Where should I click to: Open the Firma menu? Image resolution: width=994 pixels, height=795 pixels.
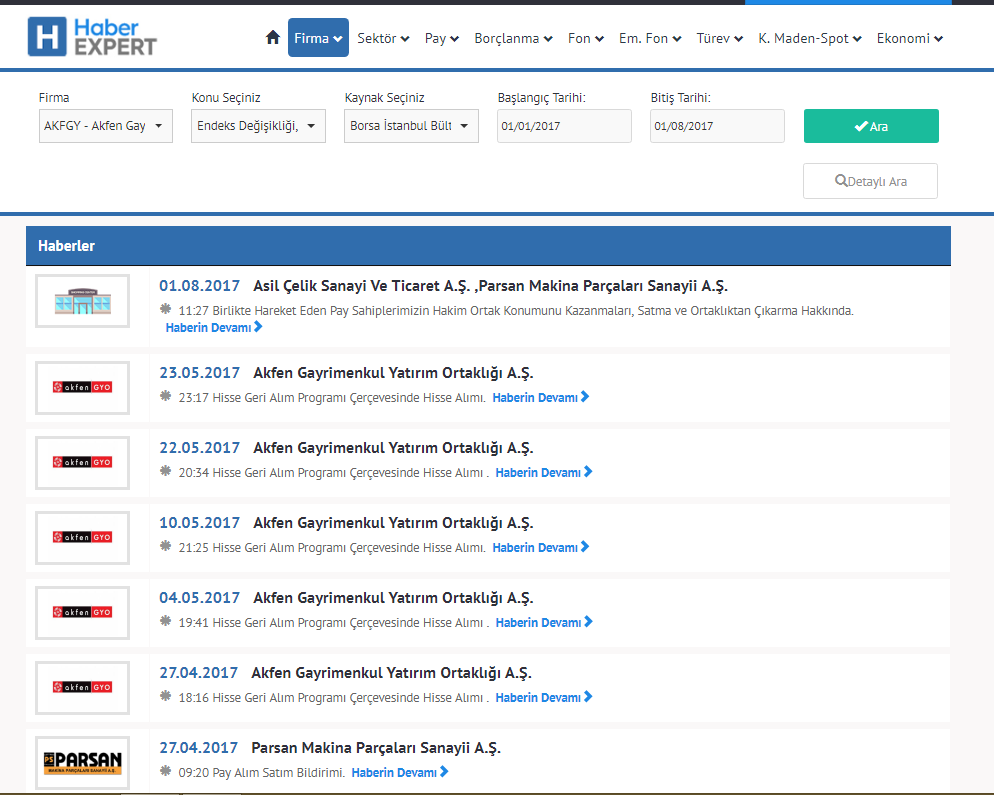tap(318, 38)
